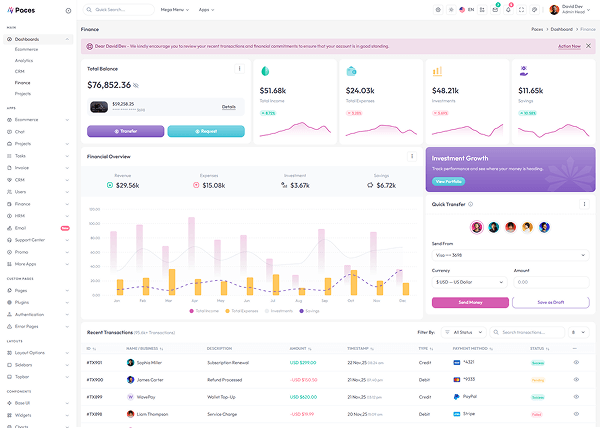
Task: Open the Total Balance three-dot menu
Action: tap(239, 69)
